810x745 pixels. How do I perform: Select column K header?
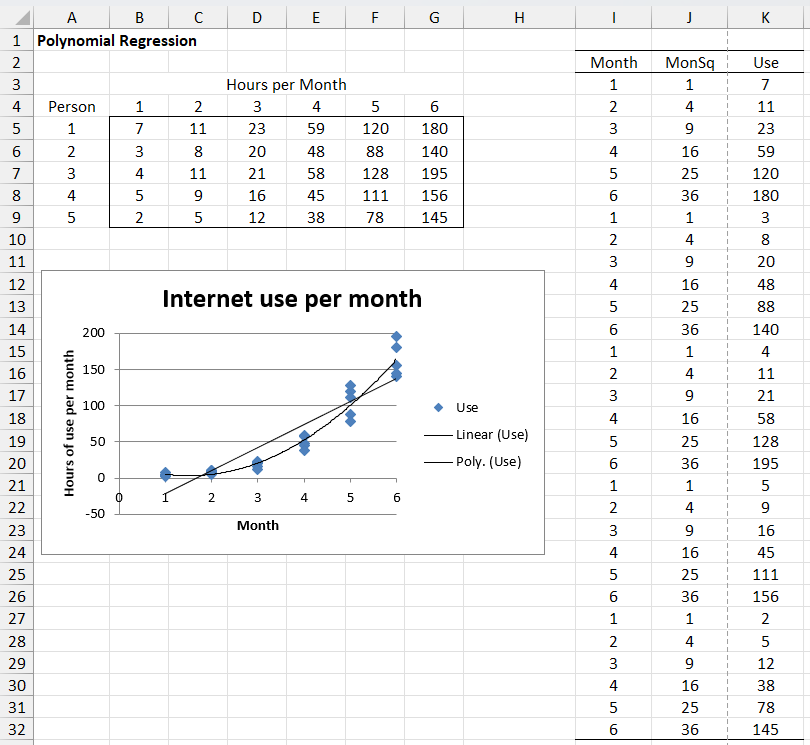coord(766,17)
